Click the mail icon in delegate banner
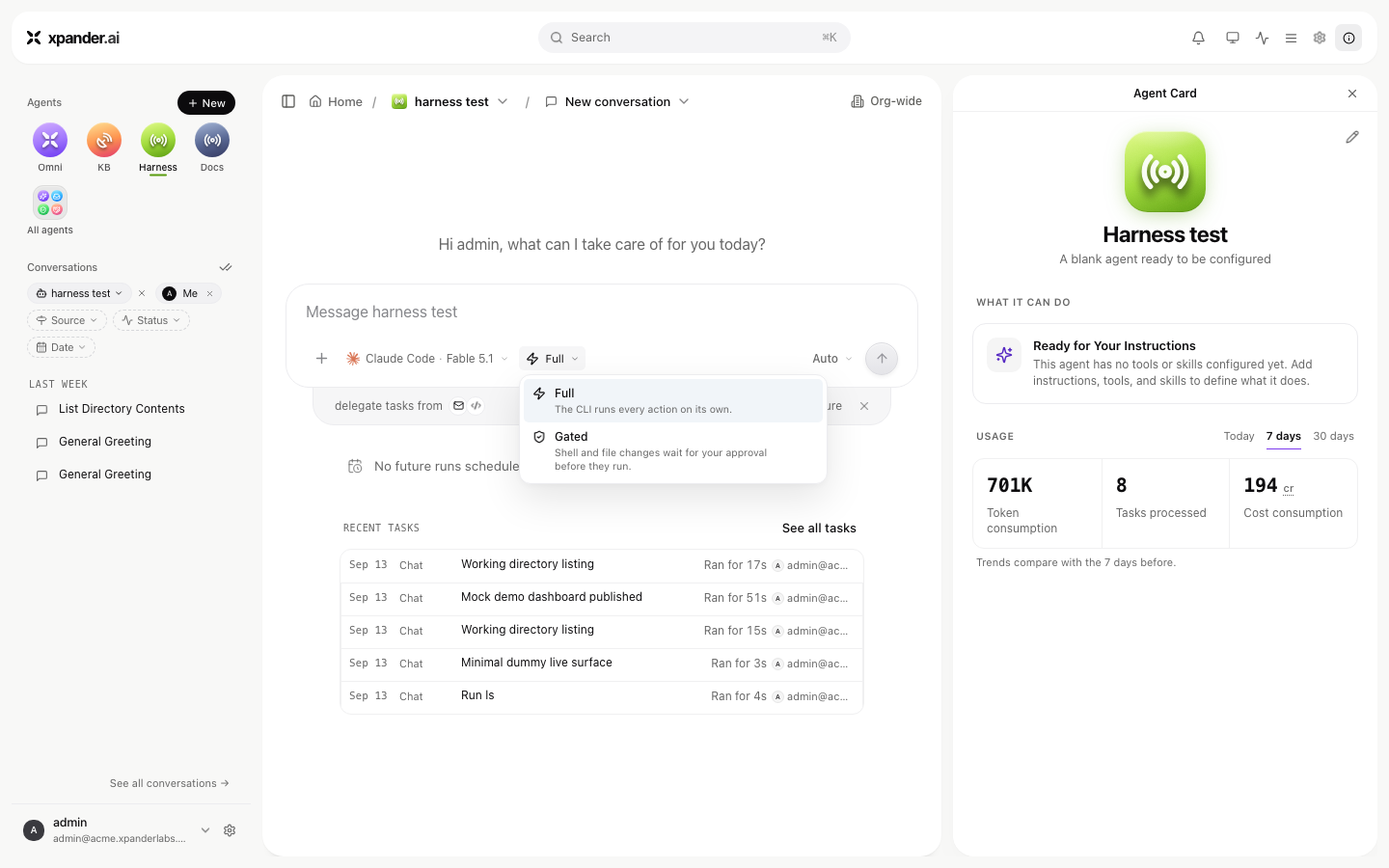The height and width of the screenshot is (868, 1389). (459, 406)
